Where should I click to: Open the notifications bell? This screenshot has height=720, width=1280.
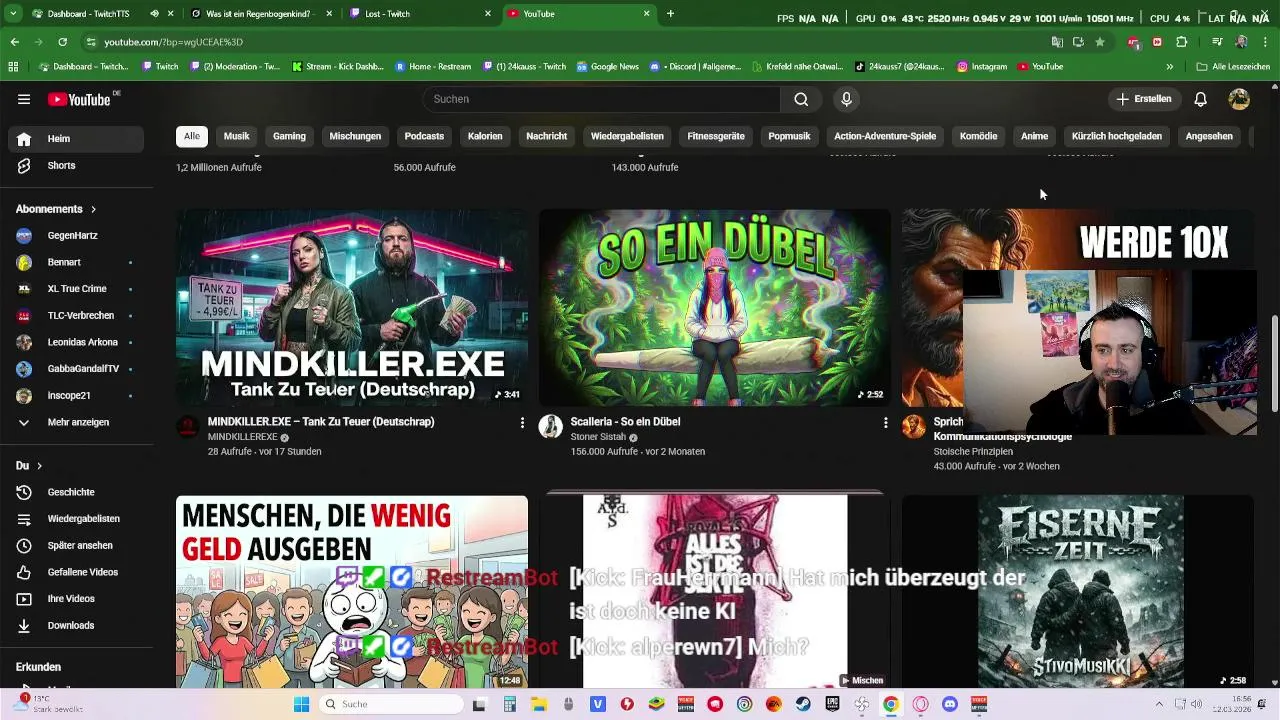(x=1200, y=99)
